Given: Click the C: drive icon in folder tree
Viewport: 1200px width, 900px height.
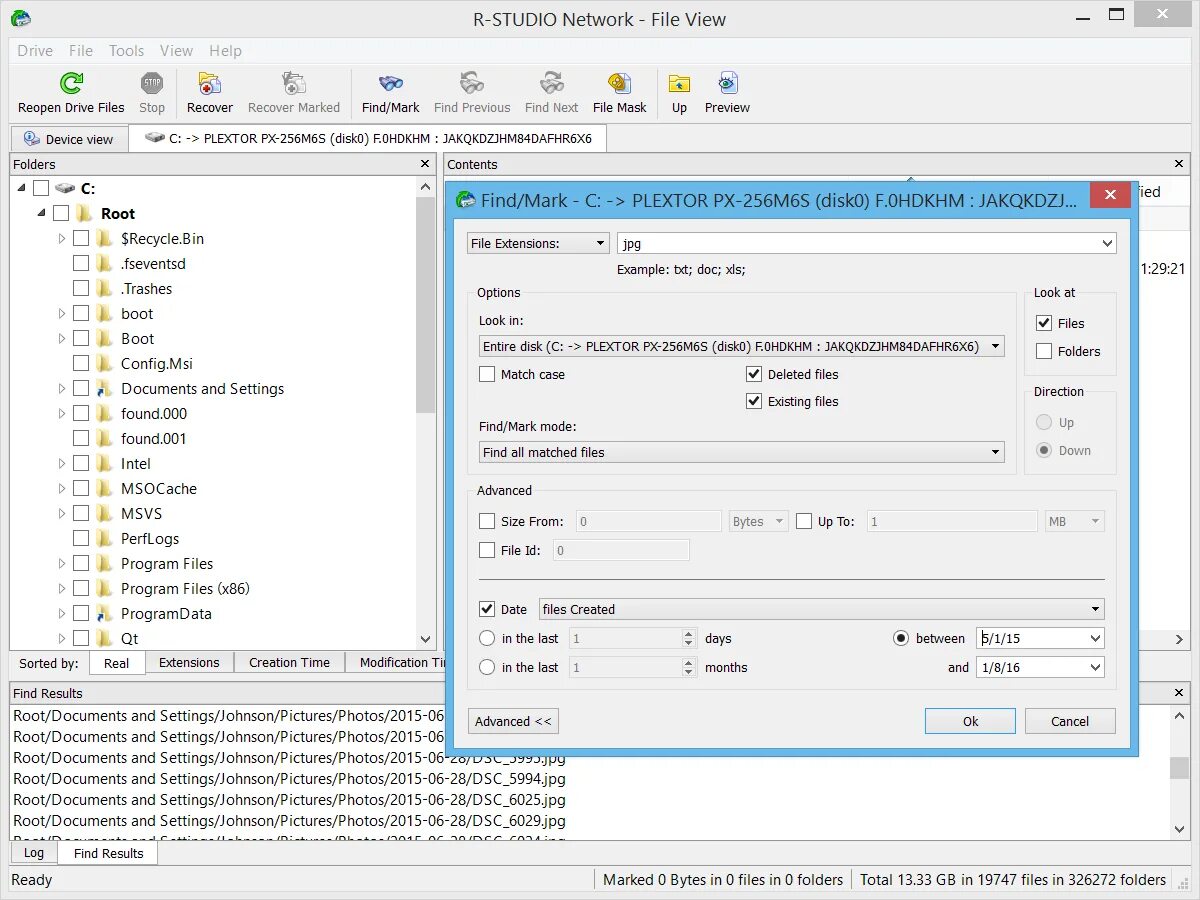Looking at the screenshot, I should 65,188.
